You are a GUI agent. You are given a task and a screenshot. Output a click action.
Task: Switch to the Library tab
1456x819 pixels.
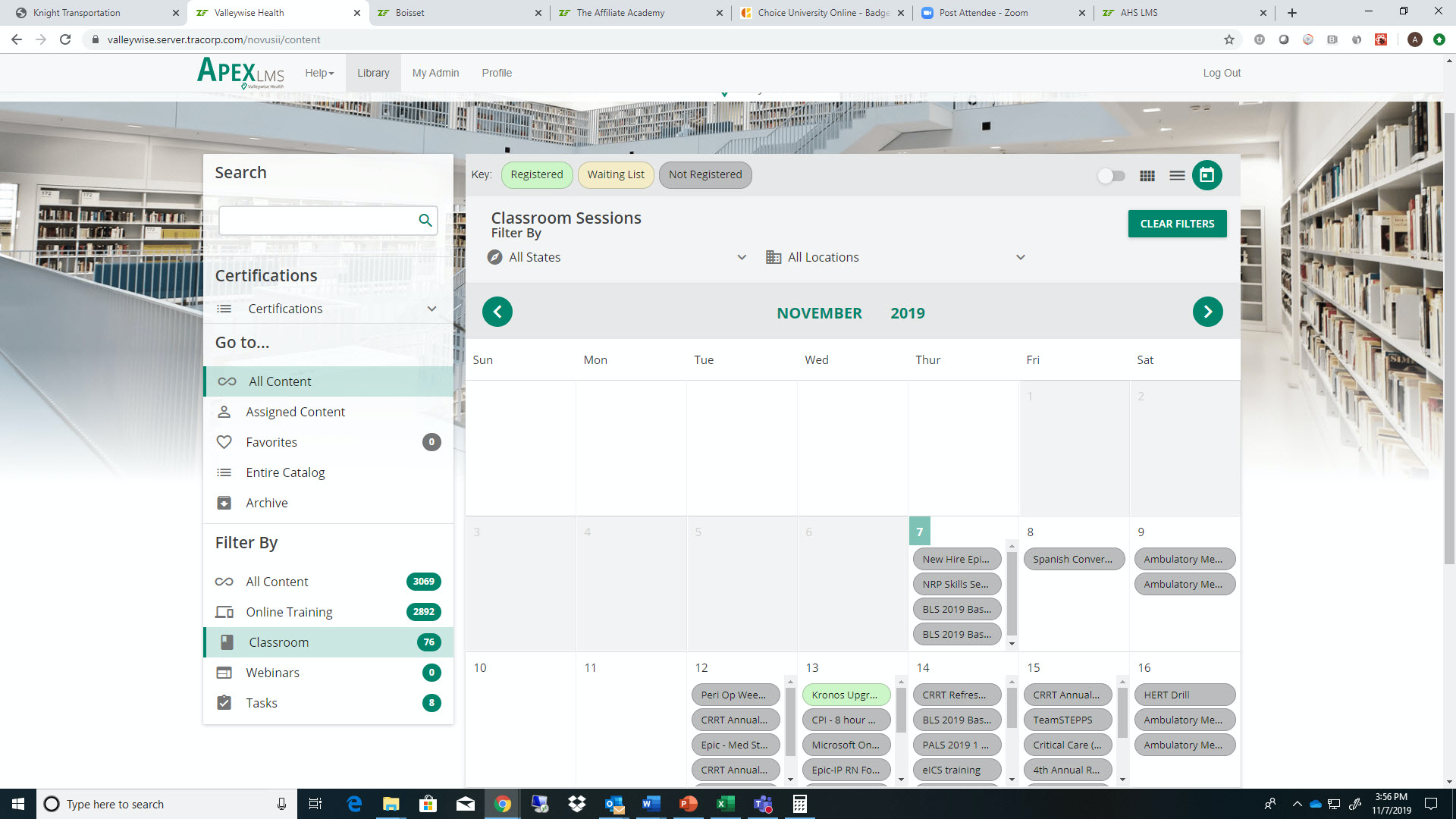(373, 73)
